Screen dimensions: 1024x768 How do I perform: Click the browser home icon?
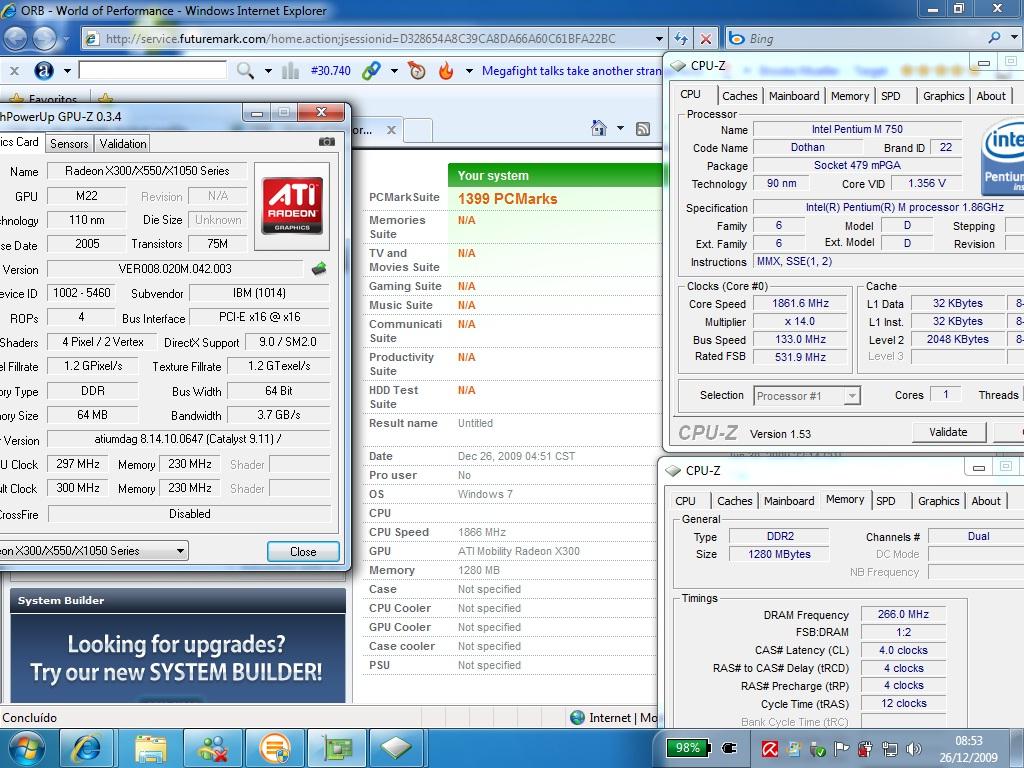coord(598,127)
